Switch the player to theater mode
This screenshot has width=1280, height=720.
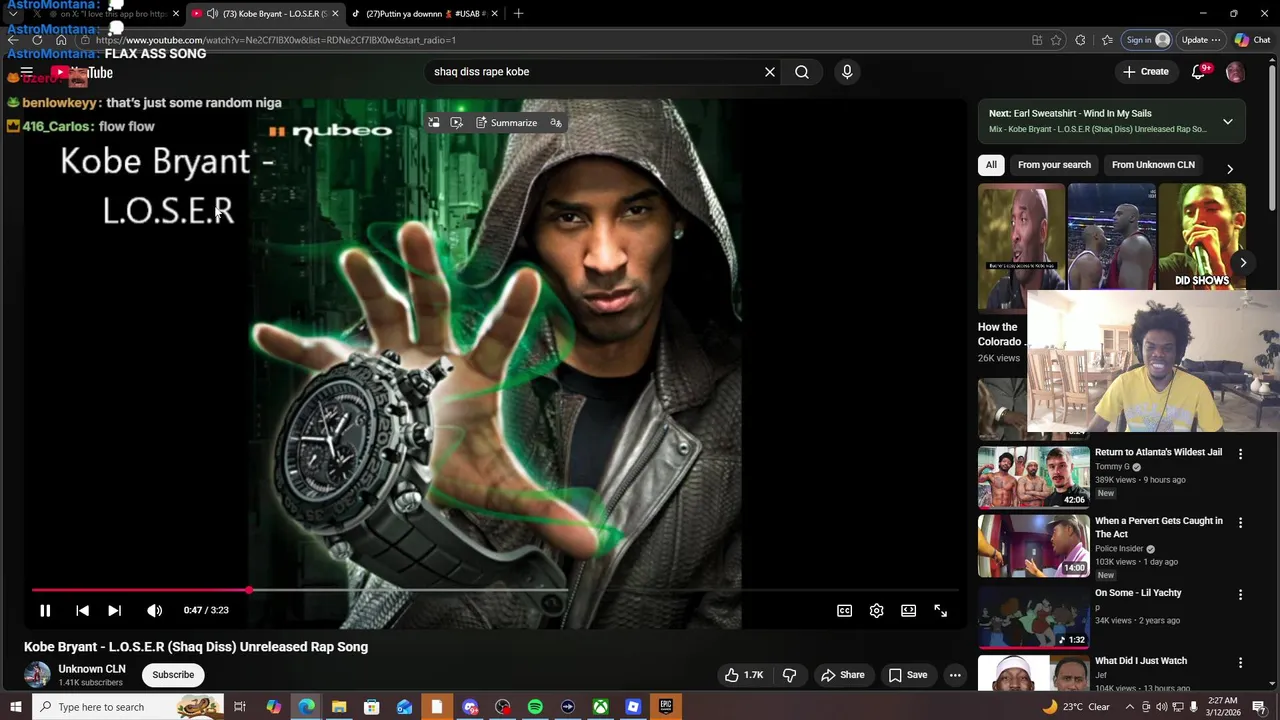tap(908, 610)
